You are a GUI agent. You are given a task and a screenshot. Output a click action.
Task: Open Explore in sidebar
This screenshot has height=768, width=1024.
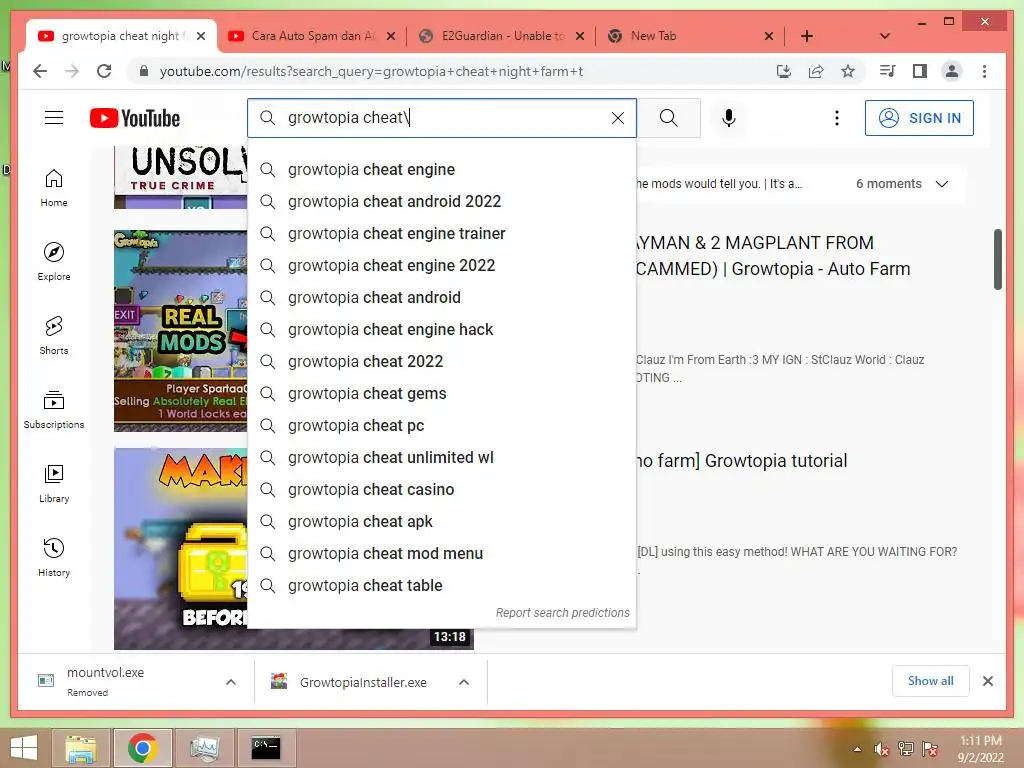point(54,262)
